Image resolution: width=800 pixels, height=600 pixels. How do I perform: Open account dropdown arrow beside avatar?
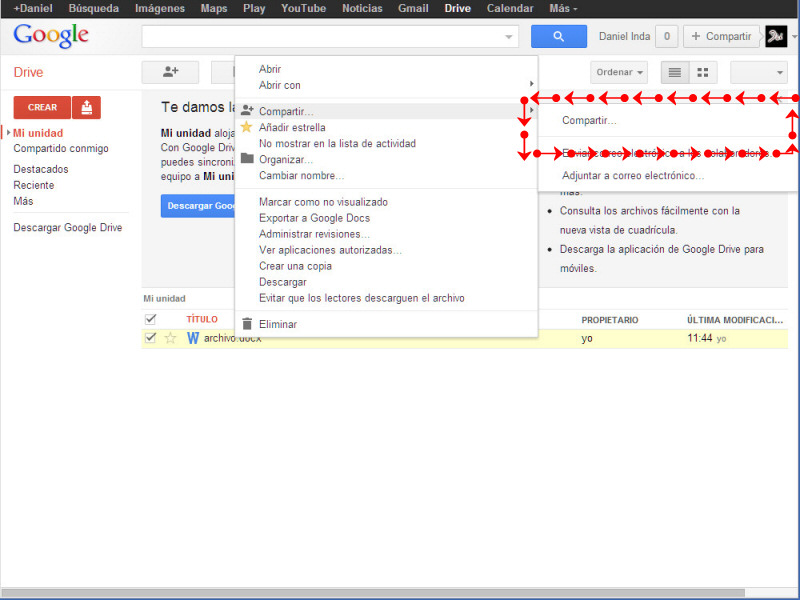click(x=794, y=37)
